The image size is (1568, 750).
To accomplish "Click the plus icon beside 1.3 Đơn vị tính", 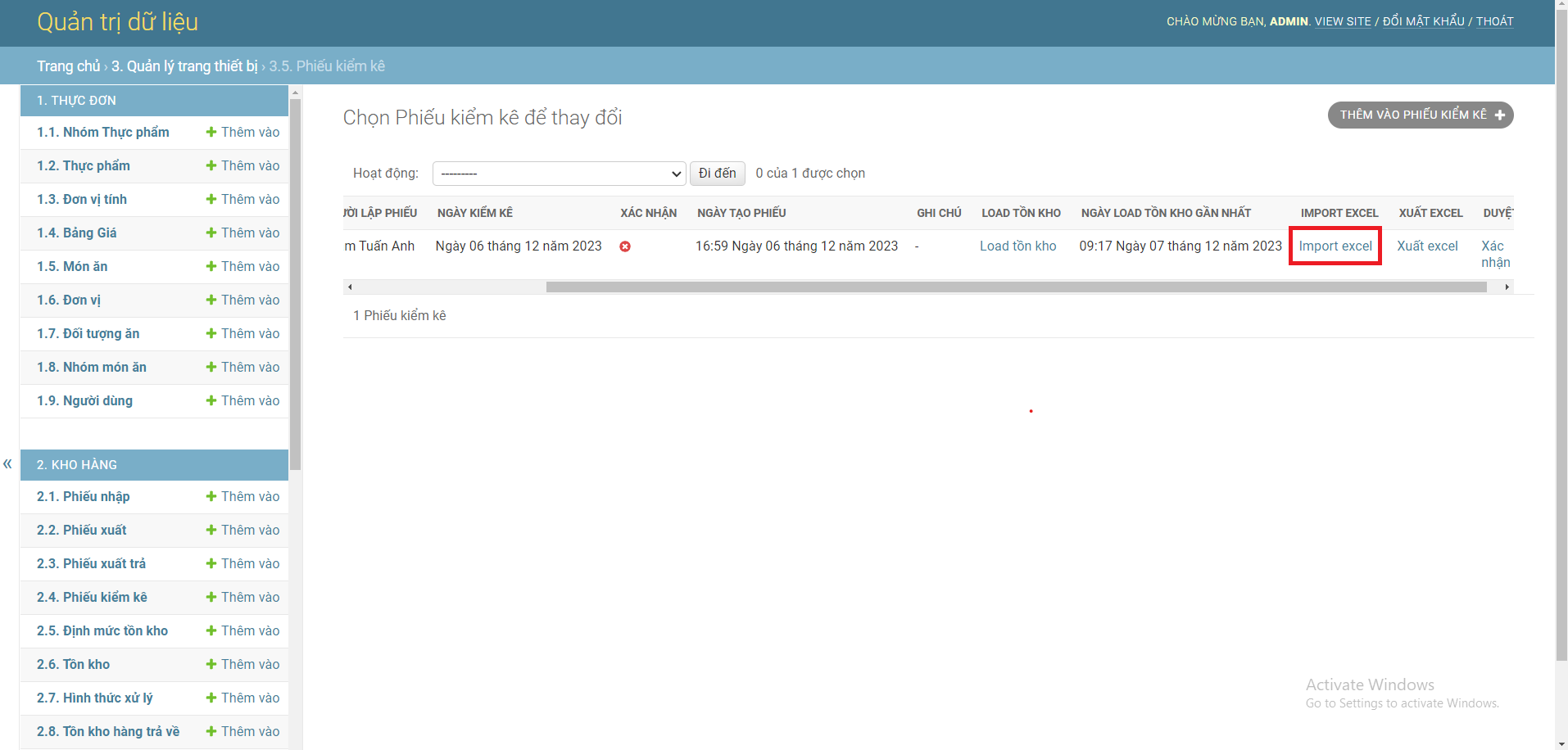I will [x=210, y=199].
